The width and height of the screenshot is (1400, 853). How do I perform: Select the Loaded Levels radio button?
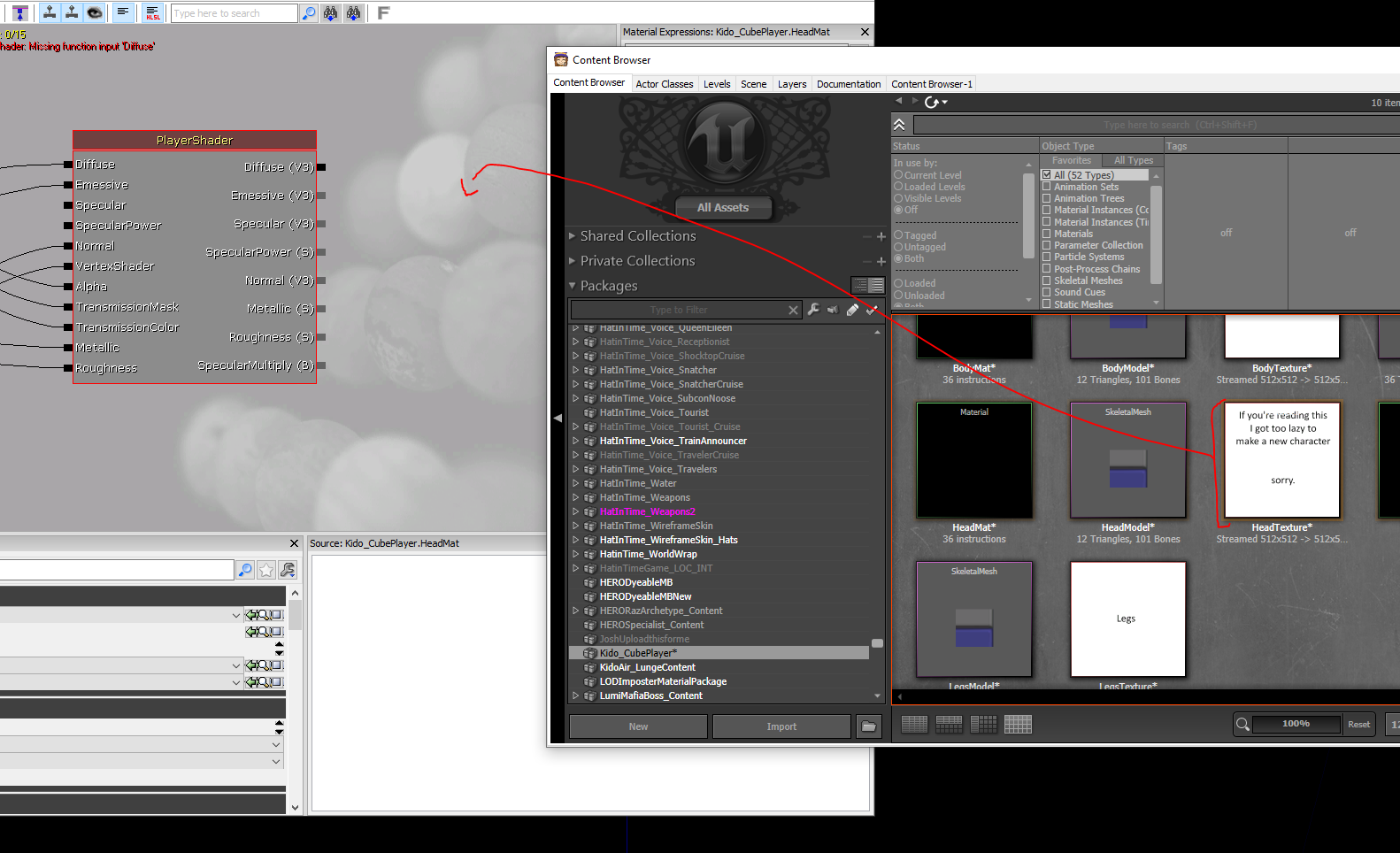(x=898, y=187)
